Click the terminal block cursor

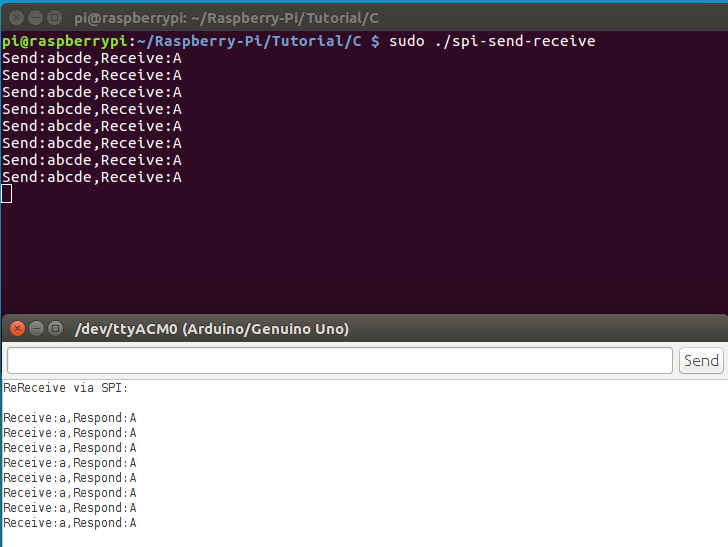7,193
